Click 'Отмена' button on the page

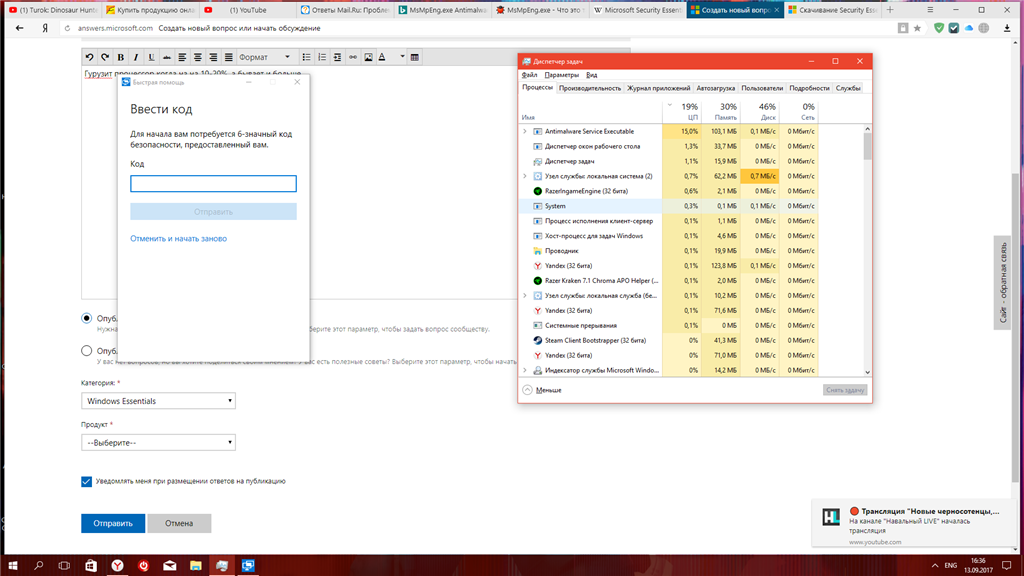click(179, 523)
